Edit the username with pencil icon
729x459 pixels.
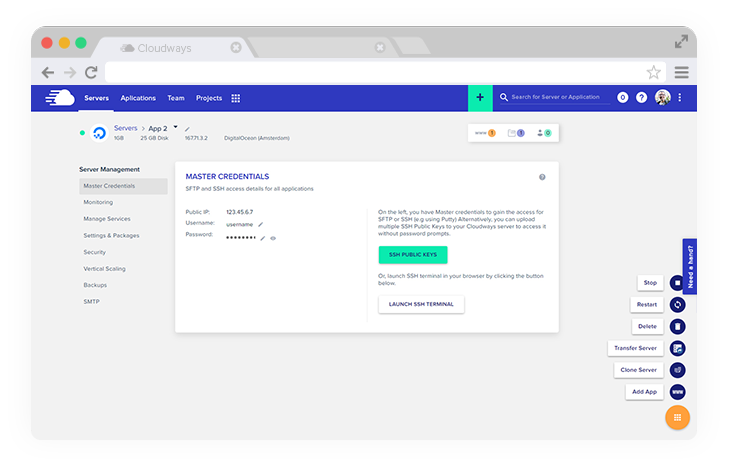[261, 225]
